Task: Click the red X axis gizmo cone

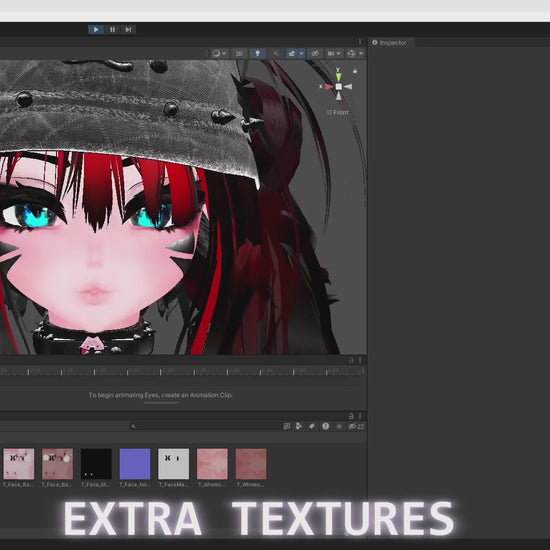Action: 329,86
